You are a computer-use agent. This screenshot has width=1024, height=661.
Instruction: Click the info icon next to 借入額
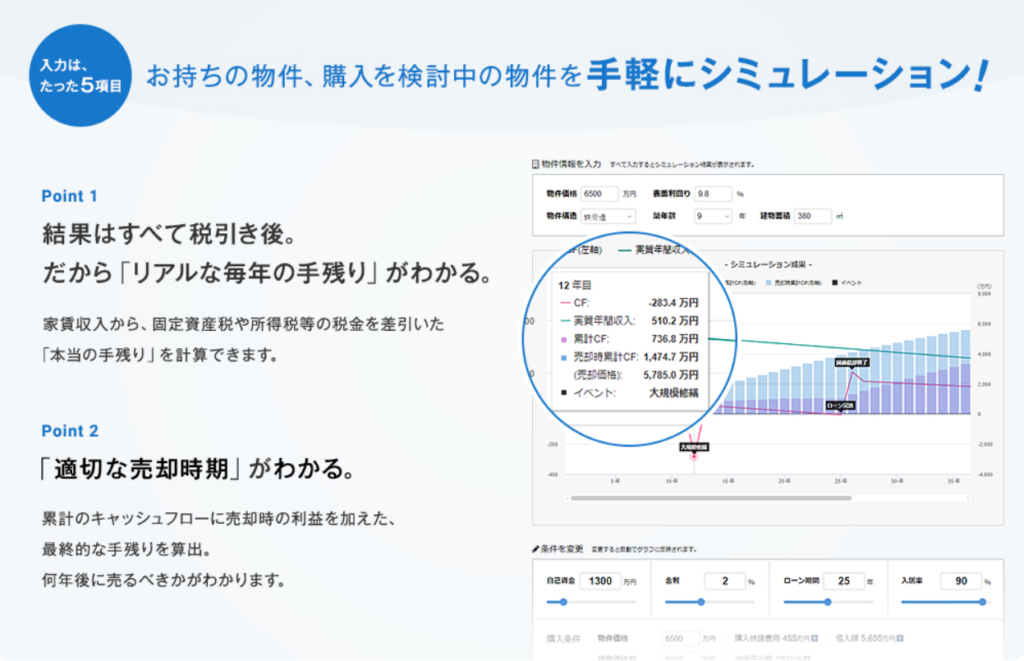tap(903, 637)
